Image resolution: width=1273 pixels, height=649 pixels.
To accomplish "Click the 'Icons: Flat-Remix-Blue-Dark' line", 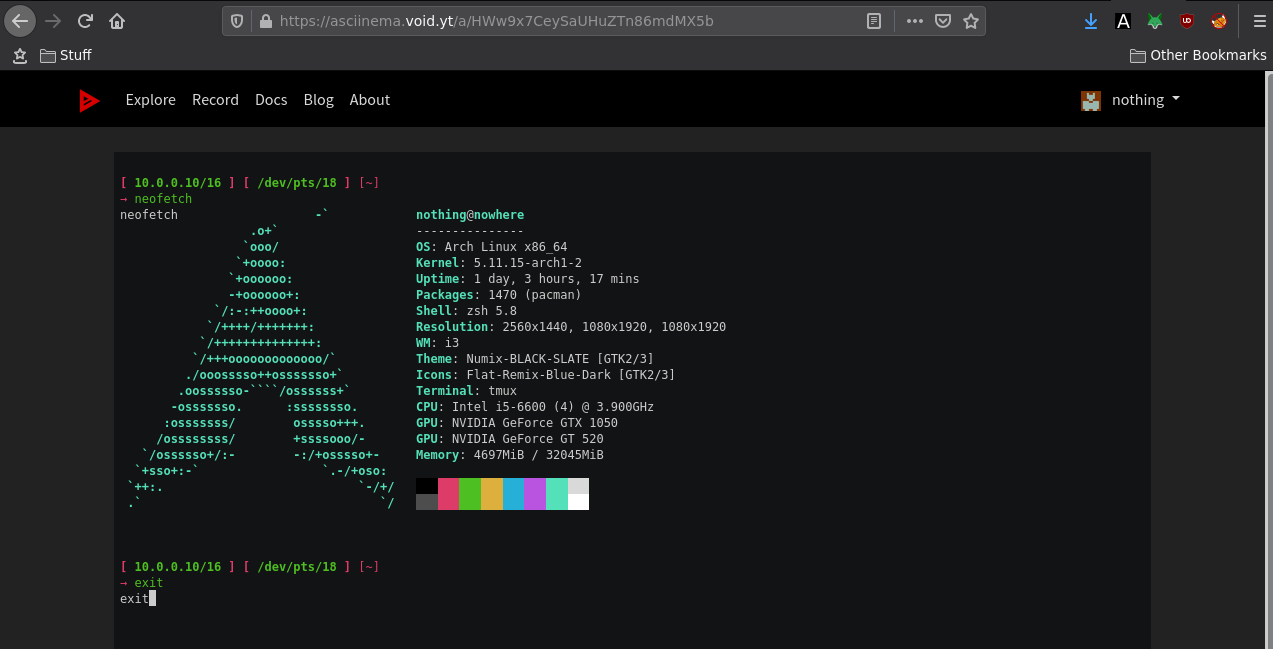I will tap(546, 375).
